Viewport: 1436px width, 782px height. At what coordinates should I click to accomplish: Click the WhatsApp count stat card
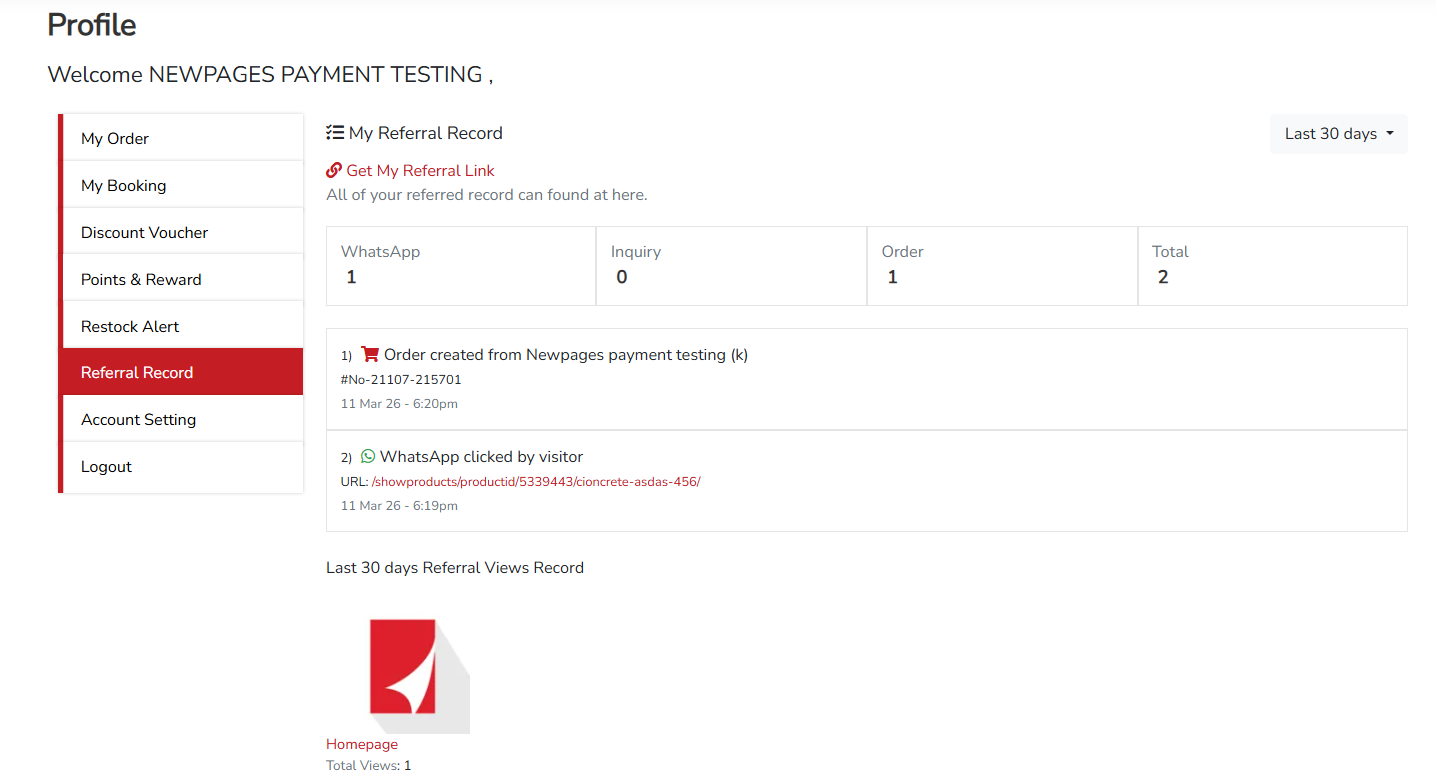[x=461, y=266]
